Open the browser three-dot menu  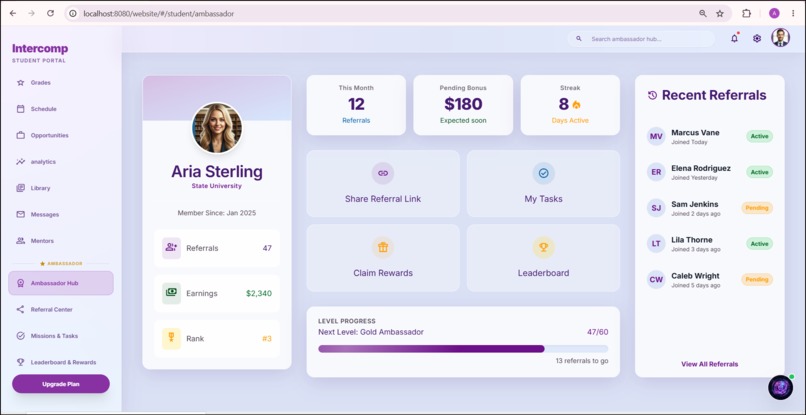click(x=793, y=14)
